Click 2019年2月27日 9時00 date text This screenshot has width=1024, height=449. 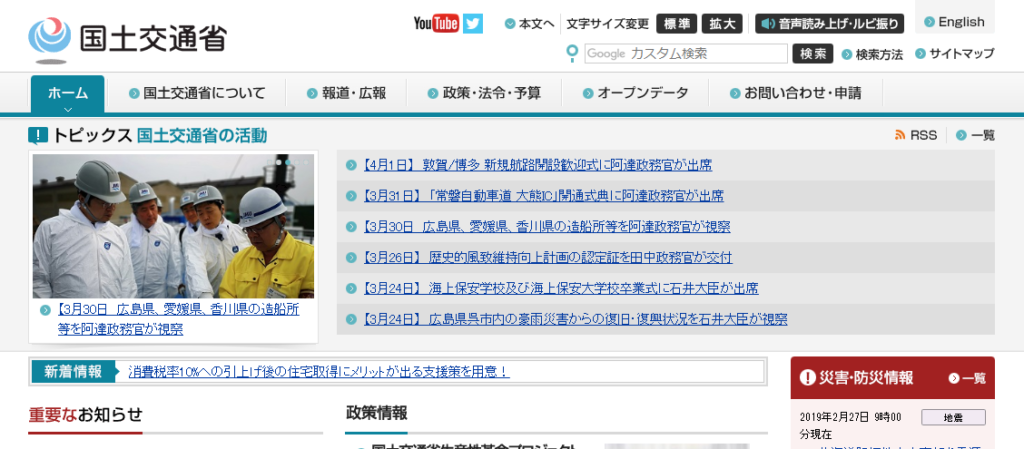tap(850, 417)
